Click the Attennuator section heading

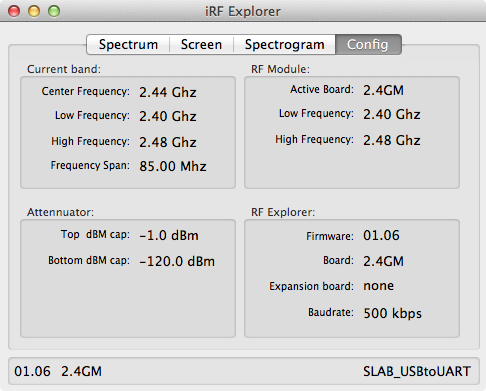pyautogui.click(x=60, y=212)
